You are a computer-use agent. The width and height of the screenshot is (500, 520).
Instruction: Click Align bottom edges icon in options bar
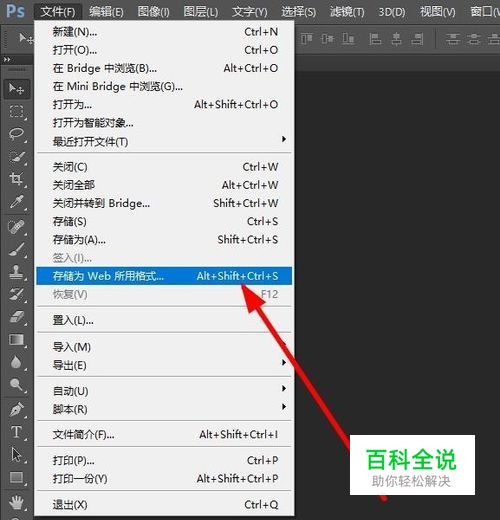348,39
